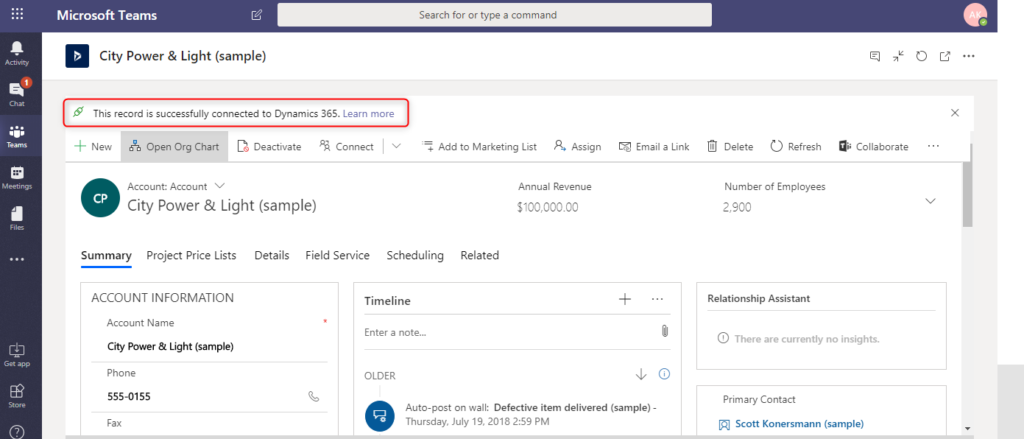Screen dimensions: 1024x439
Task: Click Refresh in command bar
Action: tap(796, 146)
